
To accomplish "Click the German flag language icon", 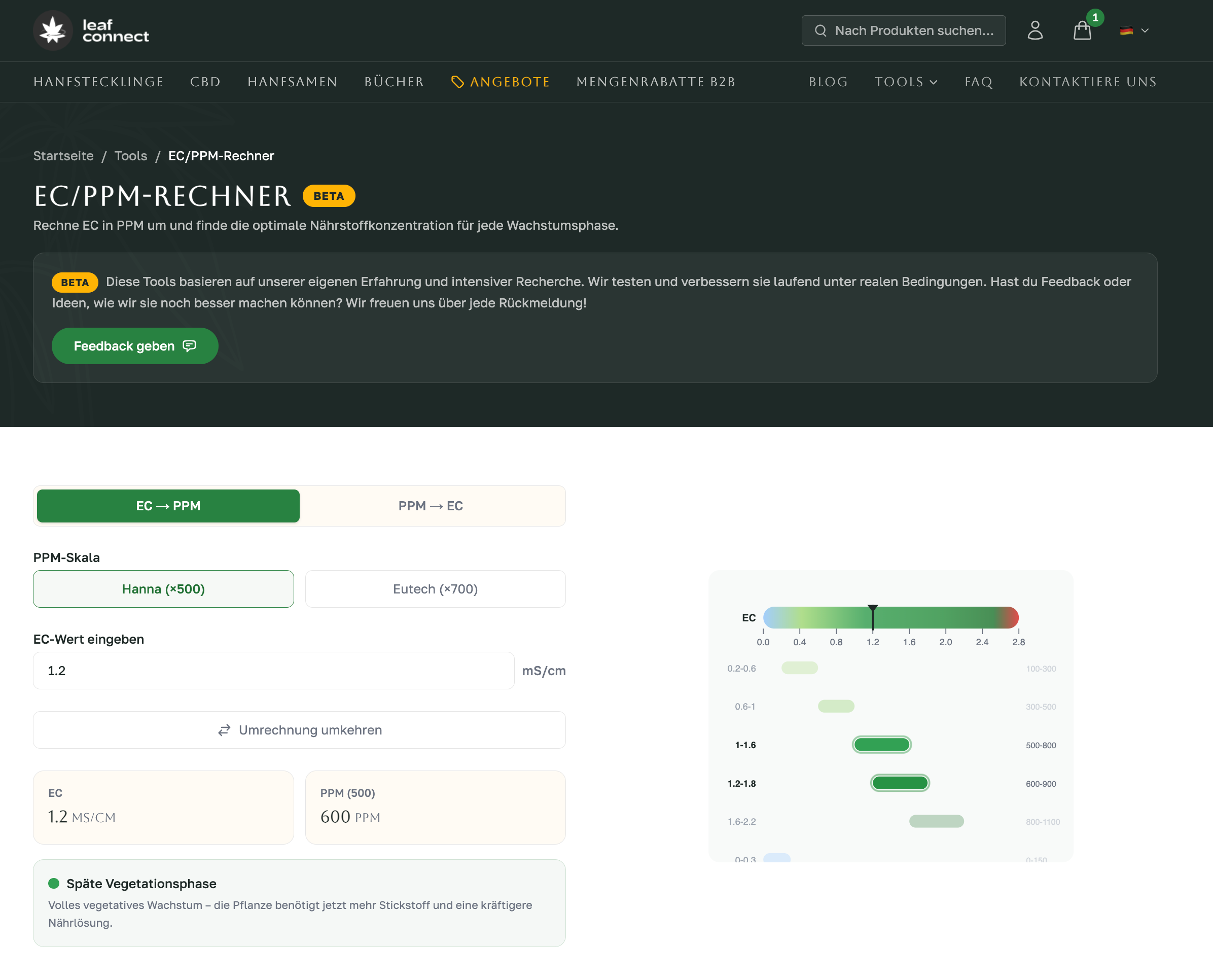I will click(1126, 30).
